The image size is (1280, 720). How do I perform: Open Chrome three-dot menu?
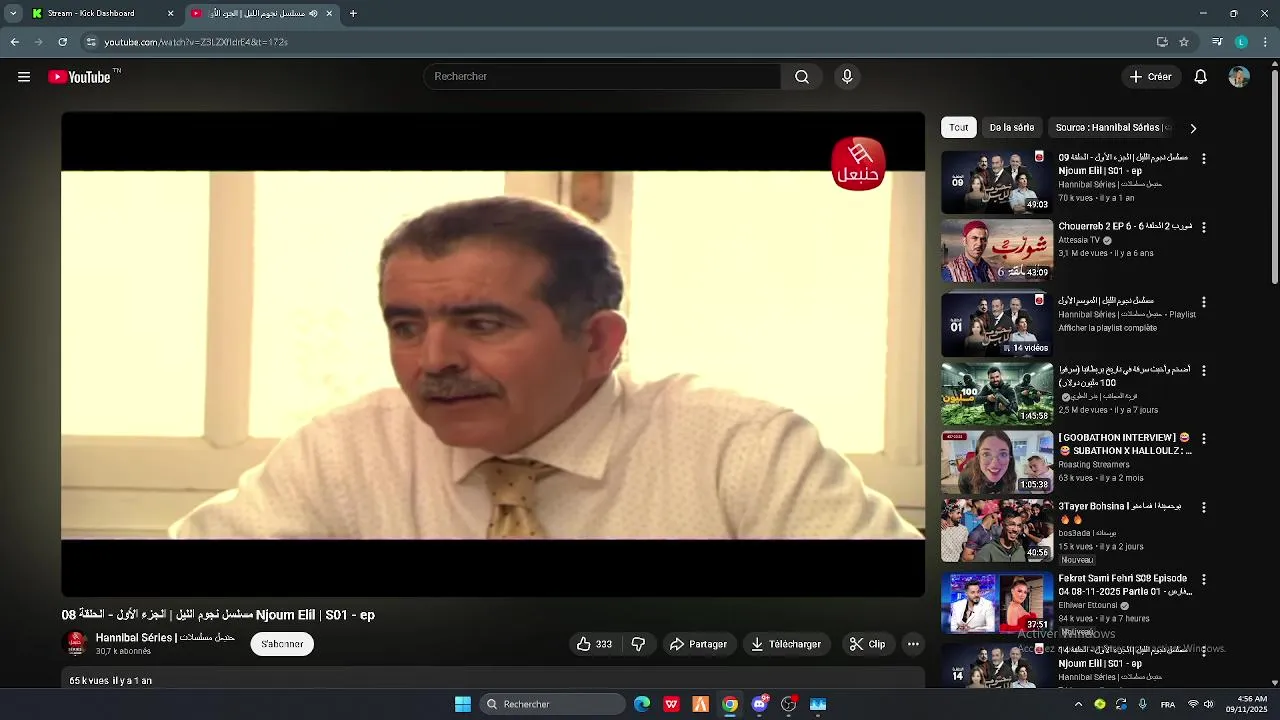pyautogui.click(x=1266, y=42)
